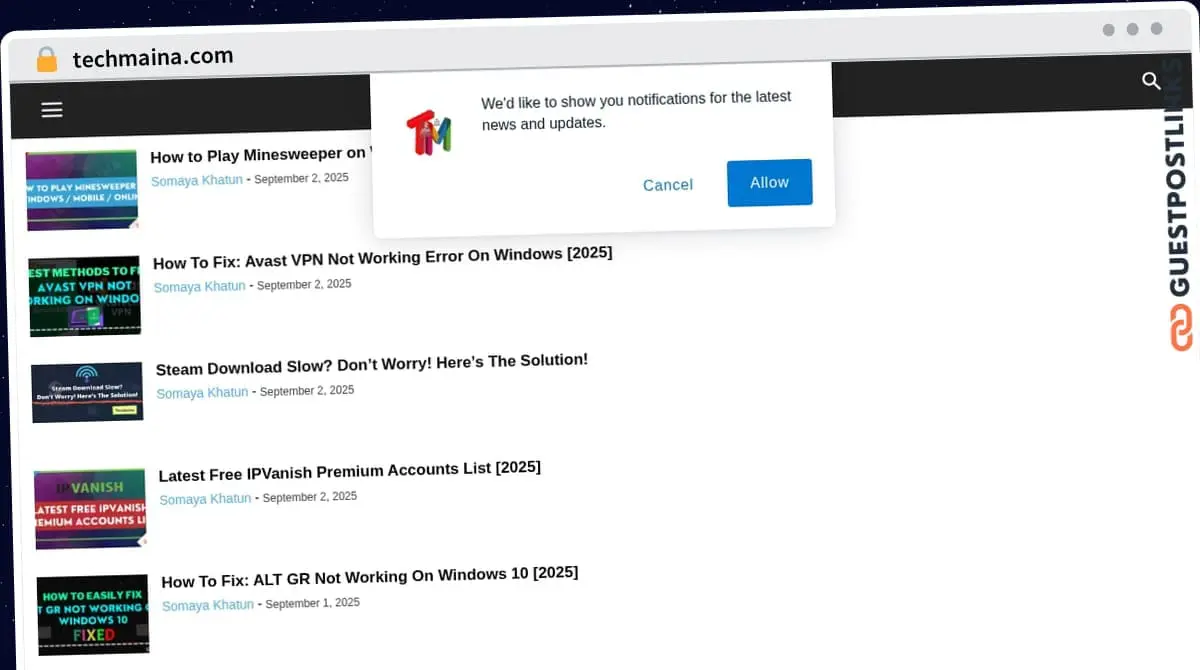This screenshot has height=670, width=1200.
Task: Click author Somaya Khatun under IPVanish article
Action: pos(205,499)
